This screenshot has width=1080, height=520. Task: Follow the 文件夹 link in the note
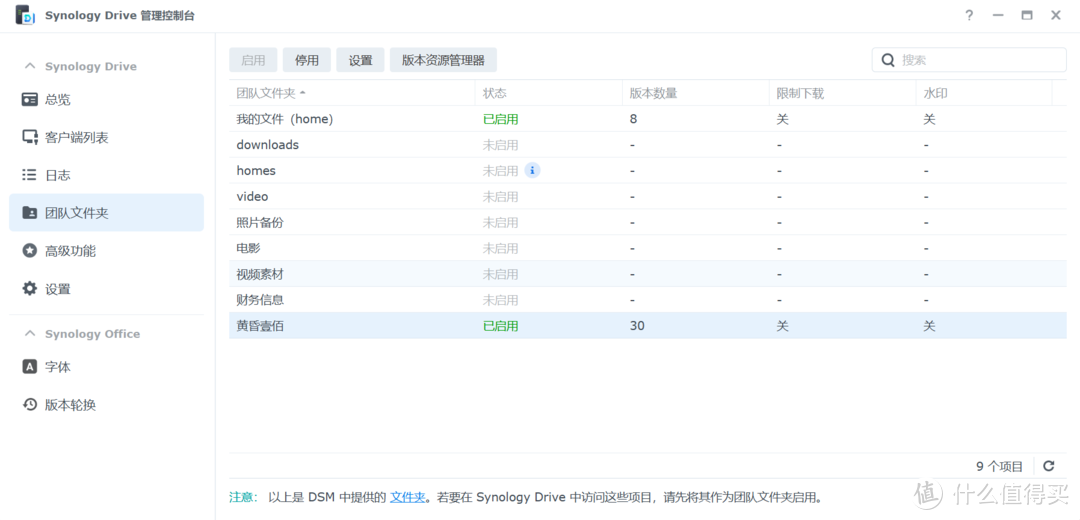click(408, 497)
